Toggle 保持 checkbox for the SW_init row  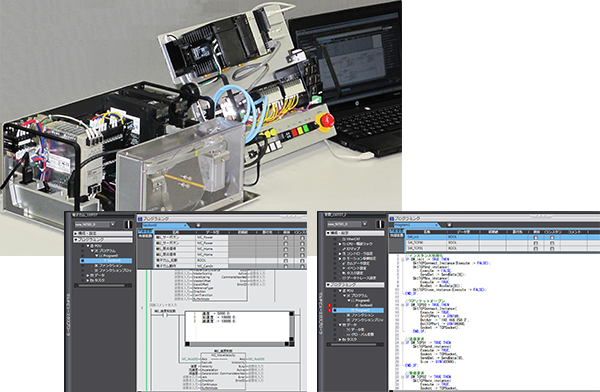(x=536, y=238)
